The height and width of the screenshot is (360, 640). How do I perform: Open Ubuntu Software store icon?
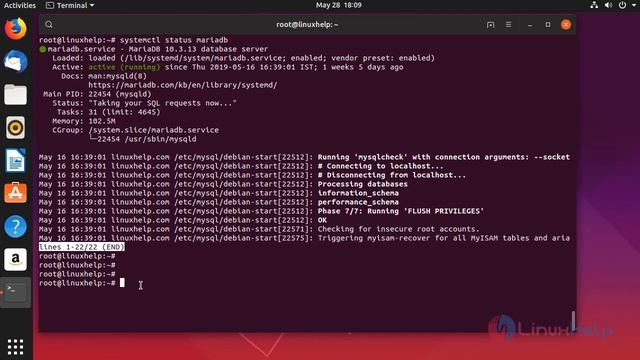[x=16, y=193]
